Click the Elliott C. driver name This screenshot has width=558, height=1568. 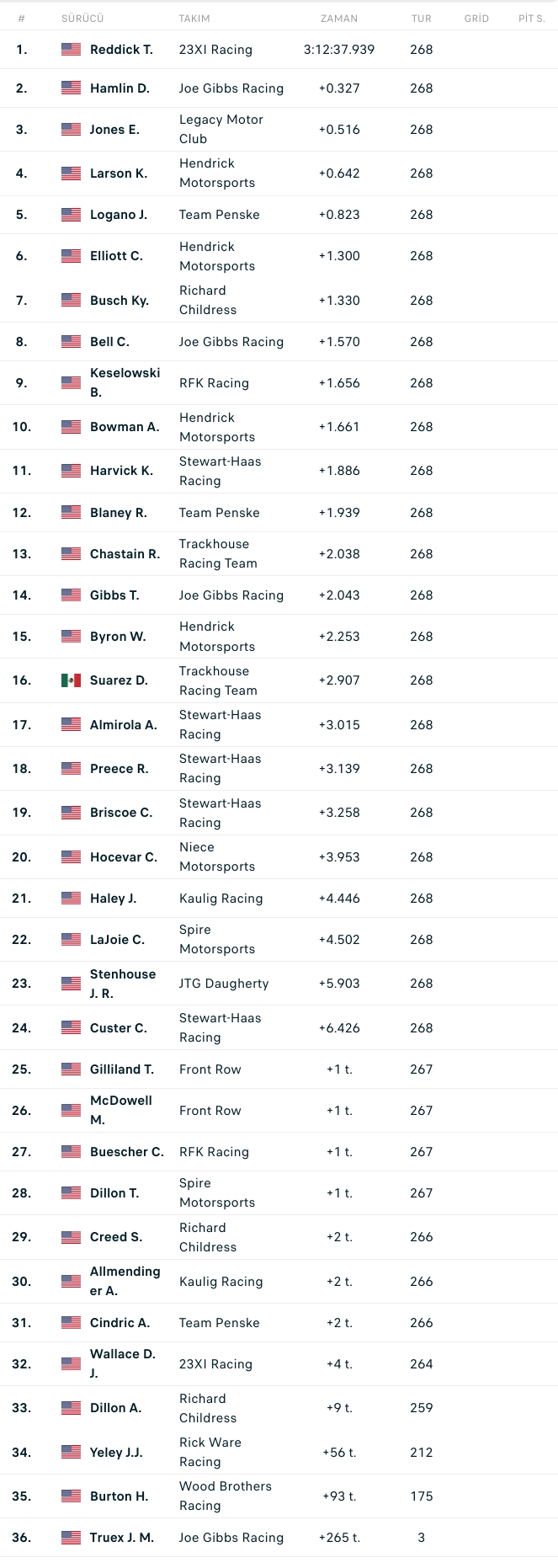[116, 256]
